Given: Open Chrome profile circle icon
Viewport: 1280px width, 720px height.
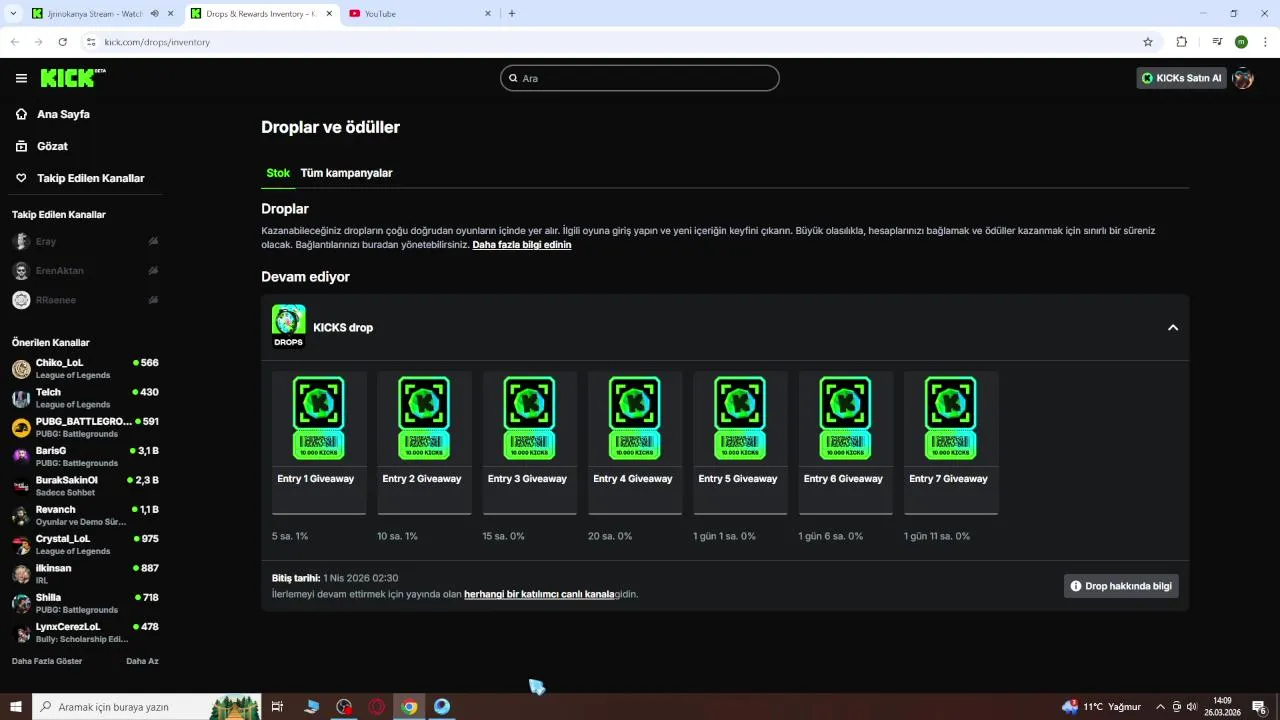Looking at the screenshot, I should point(1241,42).
